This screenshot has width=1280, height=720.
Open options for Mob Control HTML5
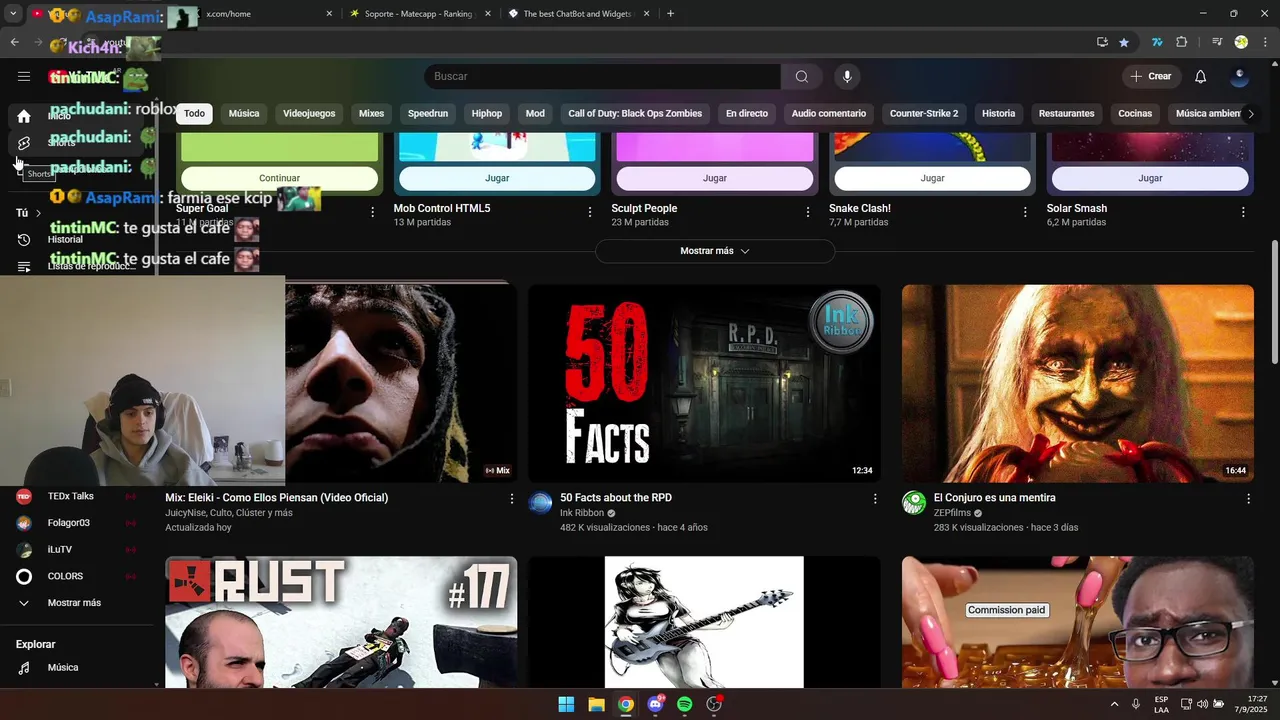(590, 212)
